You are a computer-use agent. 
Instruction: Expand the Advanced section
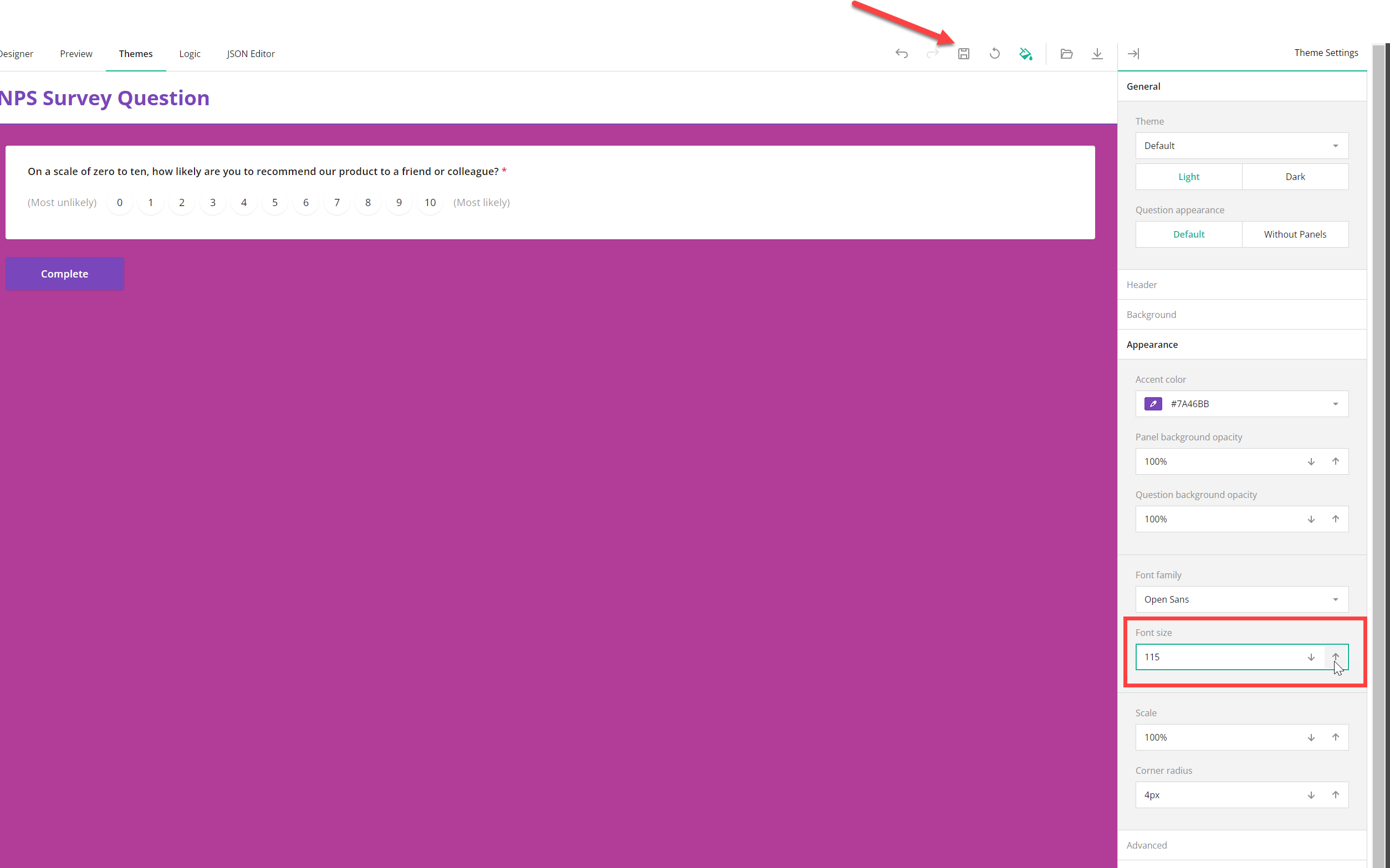[x=1147, y=845]
